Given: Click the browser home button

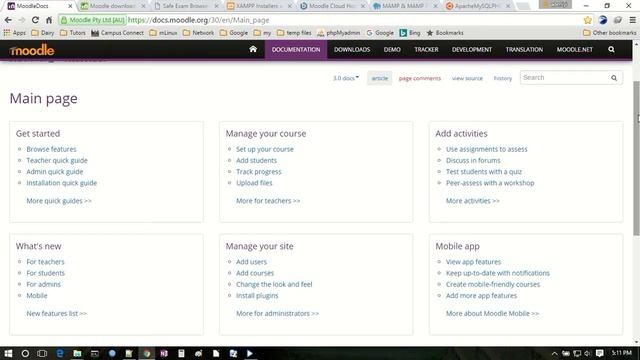Looking at the screenshot, I should coord(49,20).
